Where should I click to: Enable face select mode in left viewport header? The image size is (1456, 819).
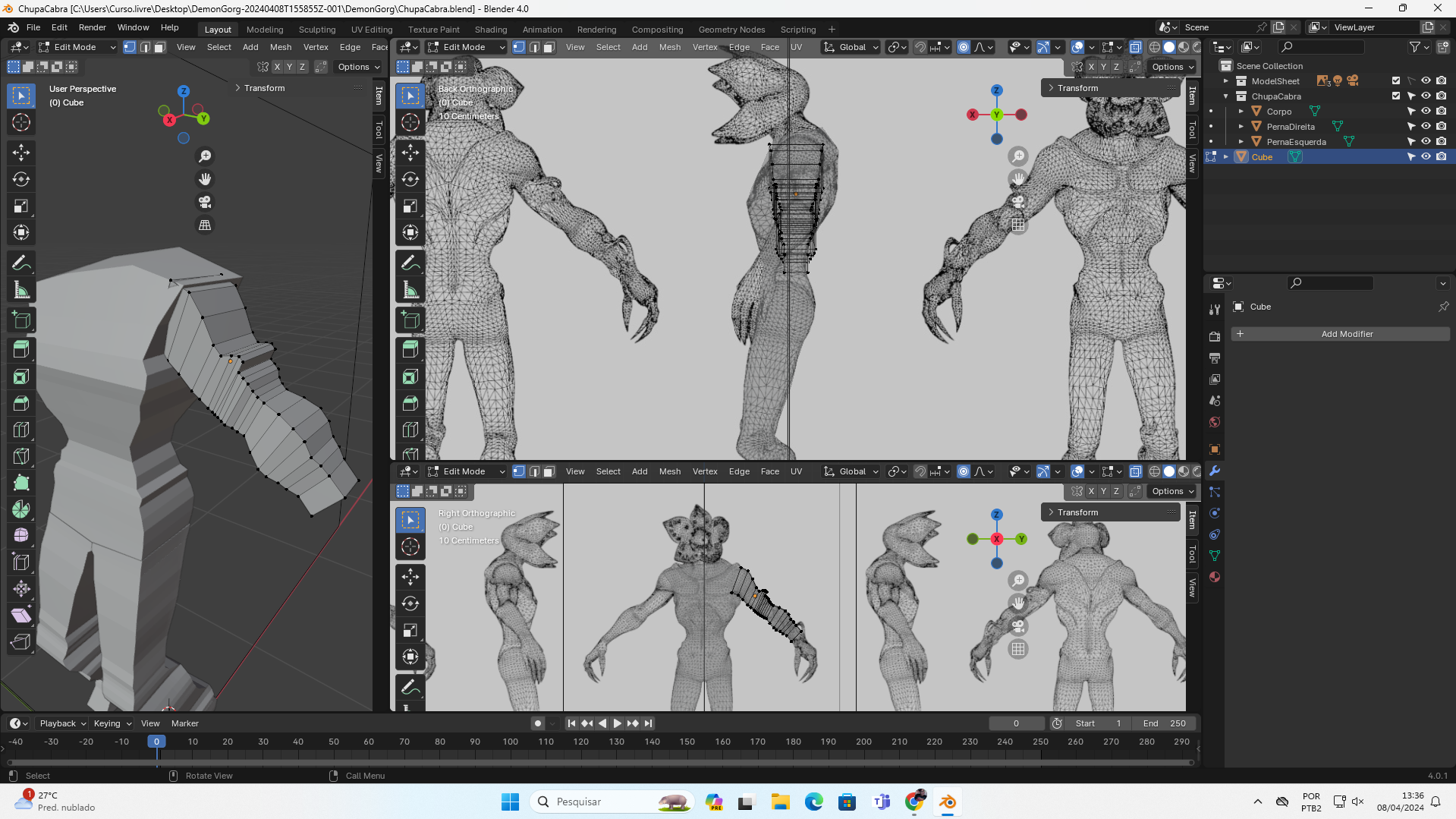pyautogui.click(x=160, y=47)
